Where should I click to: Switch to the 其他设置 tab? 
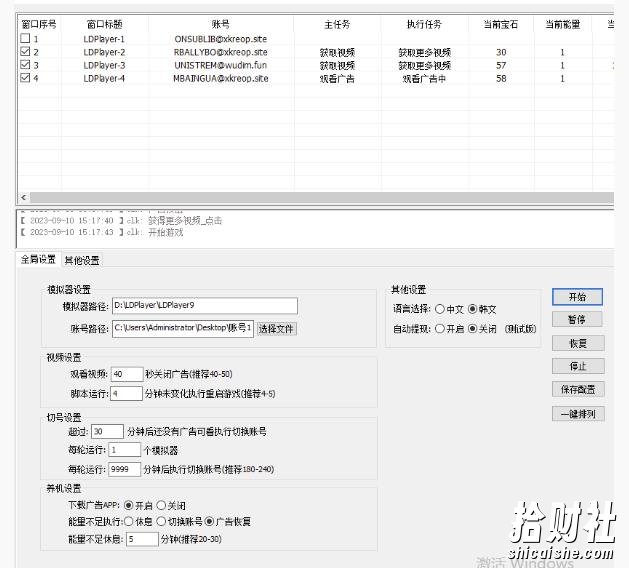click(x=82, y=260)
